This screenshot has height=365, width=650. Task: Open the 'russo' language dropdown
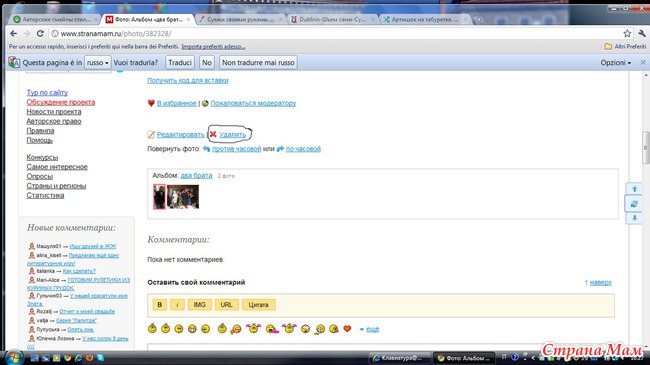click(x=97, y=63)
